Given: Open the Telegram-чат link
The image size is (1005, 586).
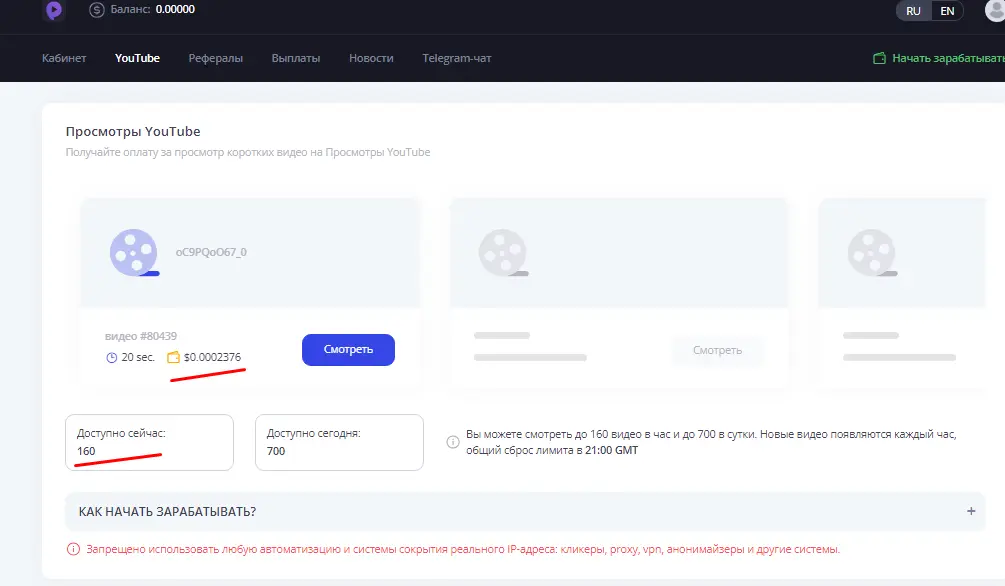Looking at the screenshot, I should [x=456, y=58].
